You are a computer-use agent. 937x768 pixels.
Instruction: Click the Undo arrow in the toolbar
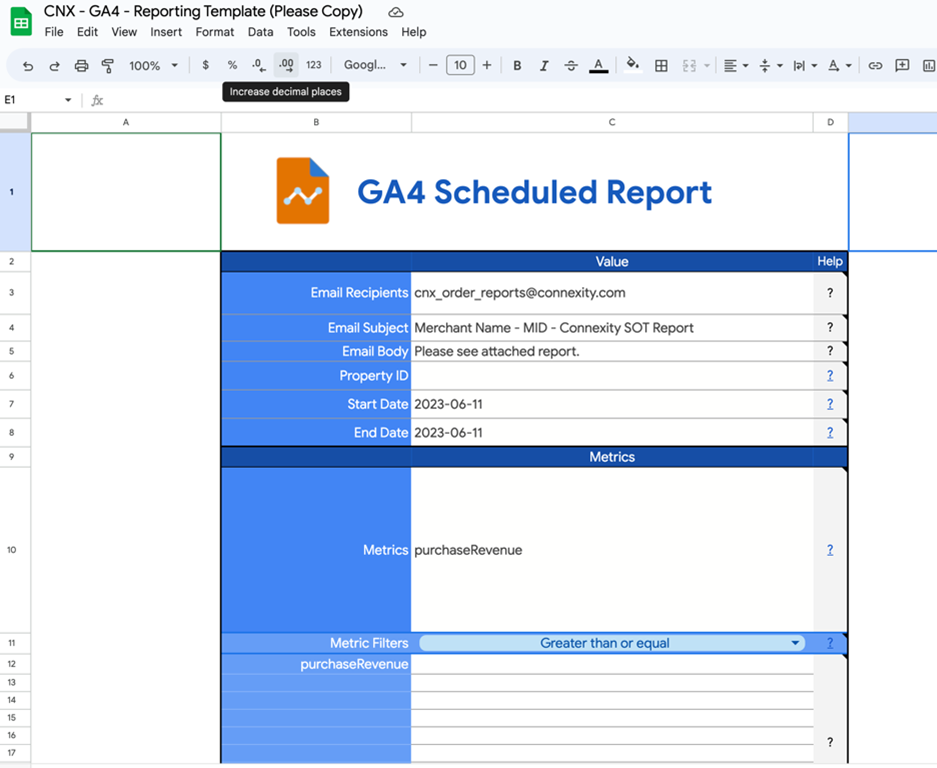click(27, 66)
